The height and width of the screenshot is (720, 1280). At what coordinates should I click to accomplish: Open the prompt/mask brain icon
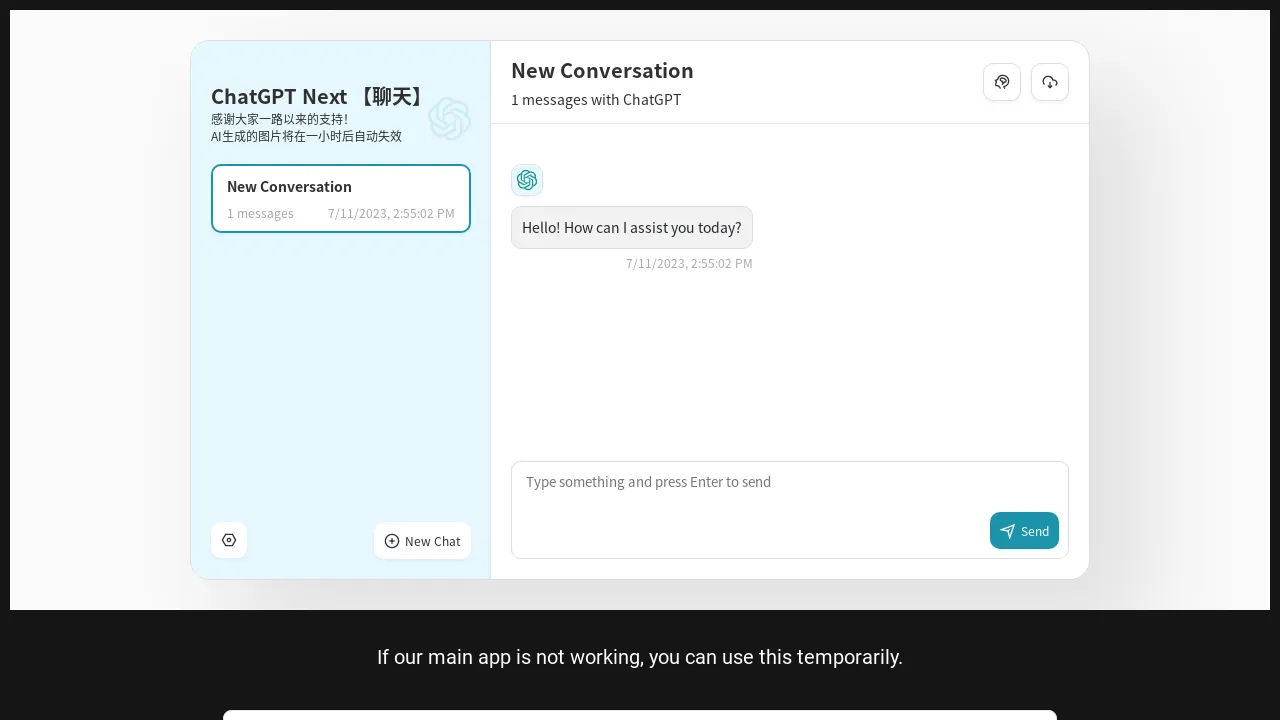[1002, 82]
